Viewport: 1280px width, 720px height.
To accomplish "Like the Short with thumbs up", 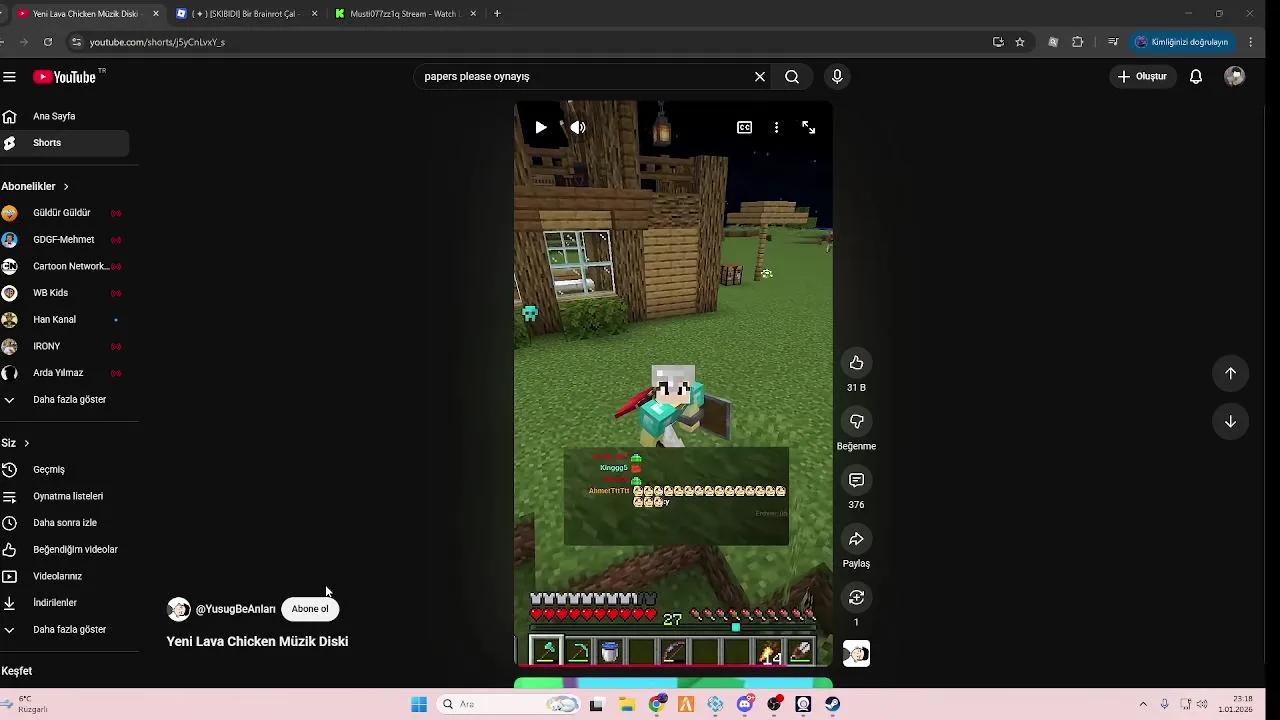I will pos(856,363).
